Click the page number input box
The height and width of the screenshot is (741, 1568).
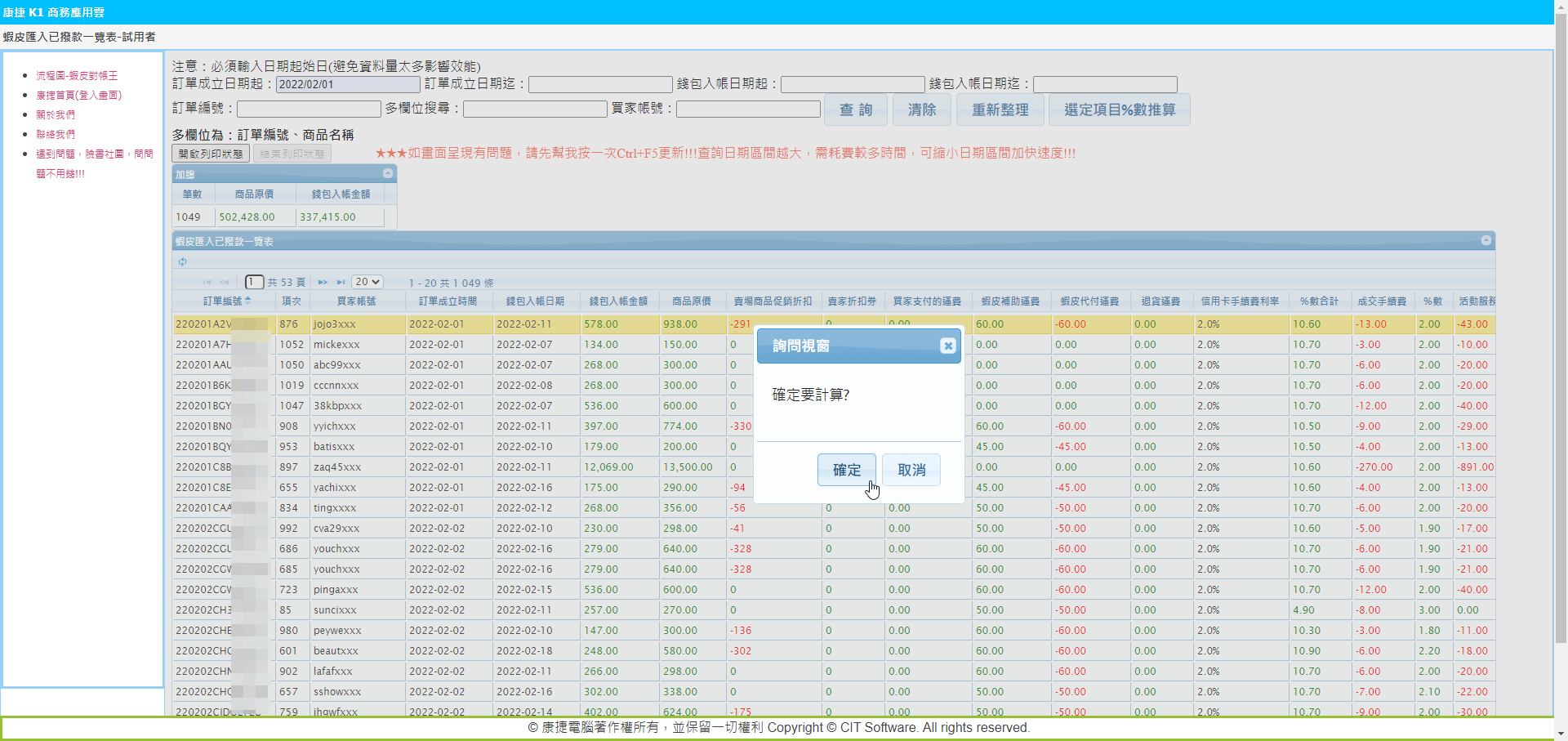254,282
